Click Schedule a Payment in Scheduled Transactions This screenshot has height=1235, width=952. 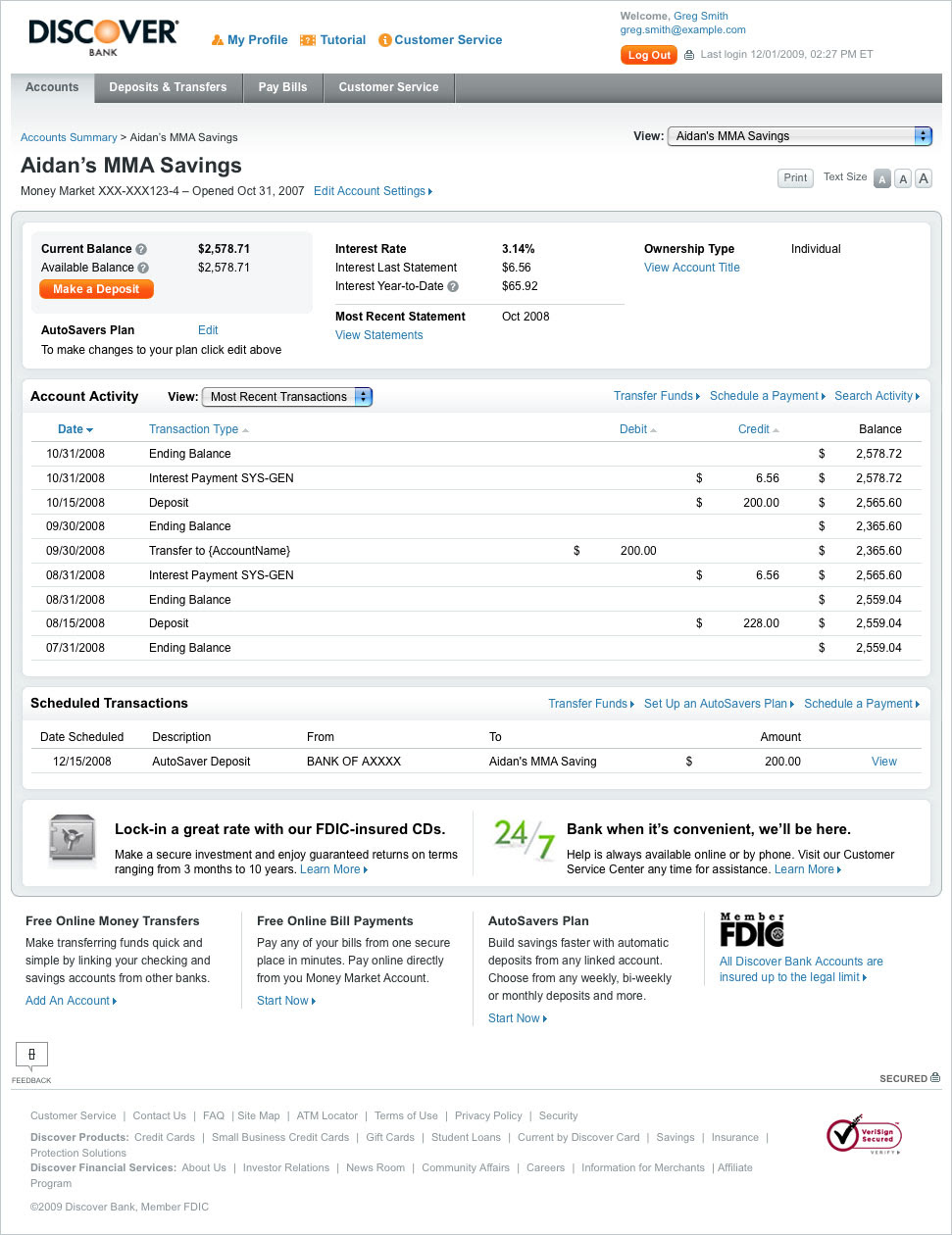tap(862, 704)
